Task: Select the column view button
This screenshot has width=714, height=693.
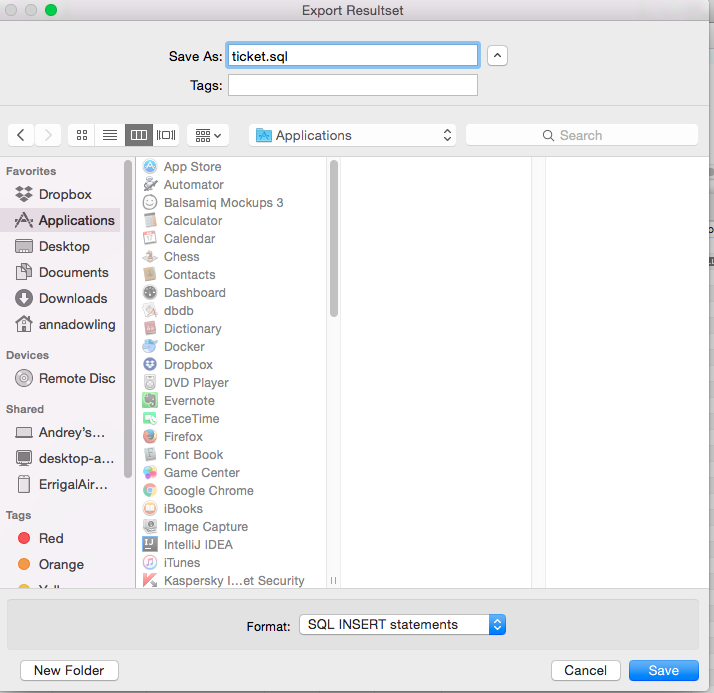Action: [x=138, y=135]
